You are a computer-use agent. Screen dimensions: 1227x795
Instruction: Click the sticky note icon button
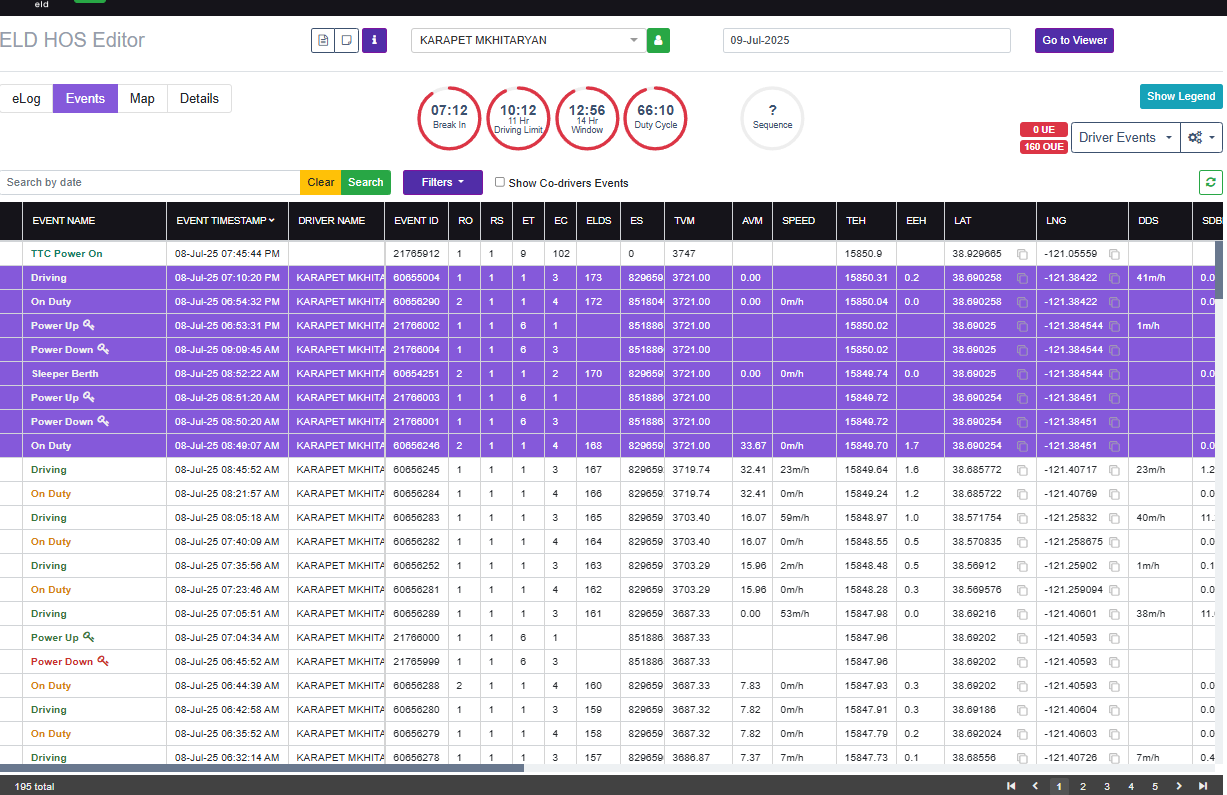tap(347, 40)
